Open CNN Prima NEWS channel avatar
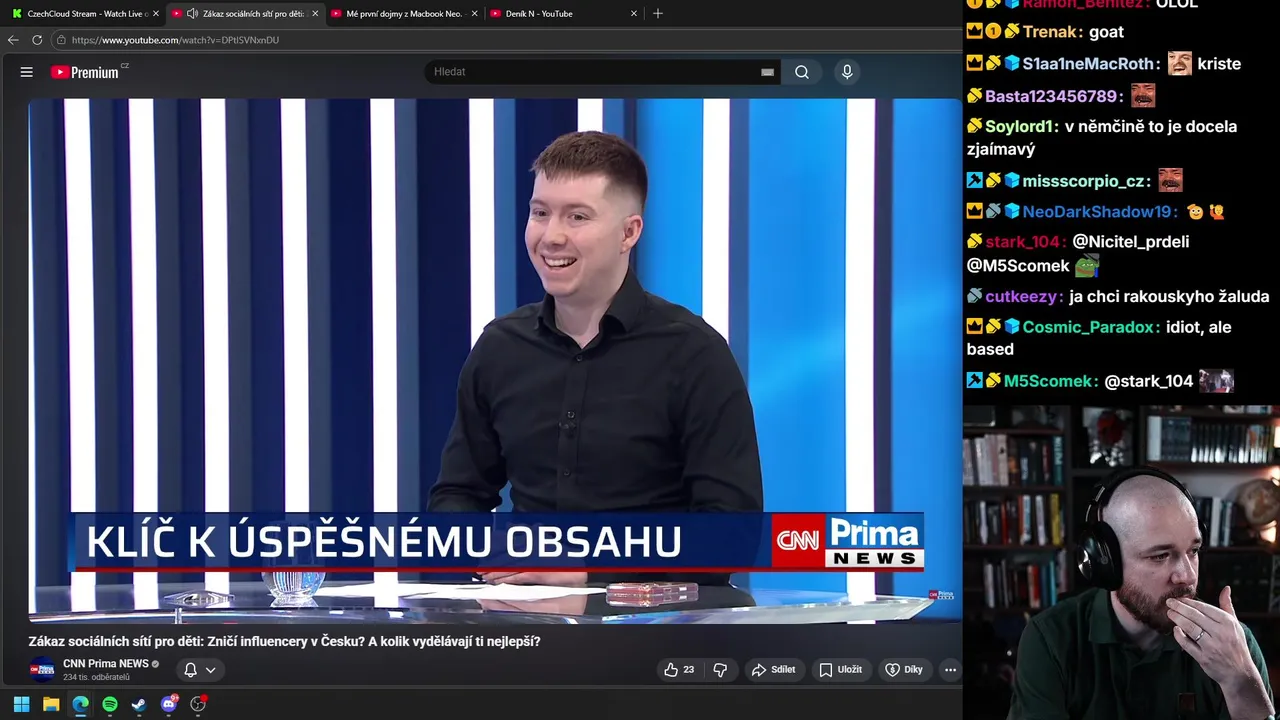 click(42, 669)
